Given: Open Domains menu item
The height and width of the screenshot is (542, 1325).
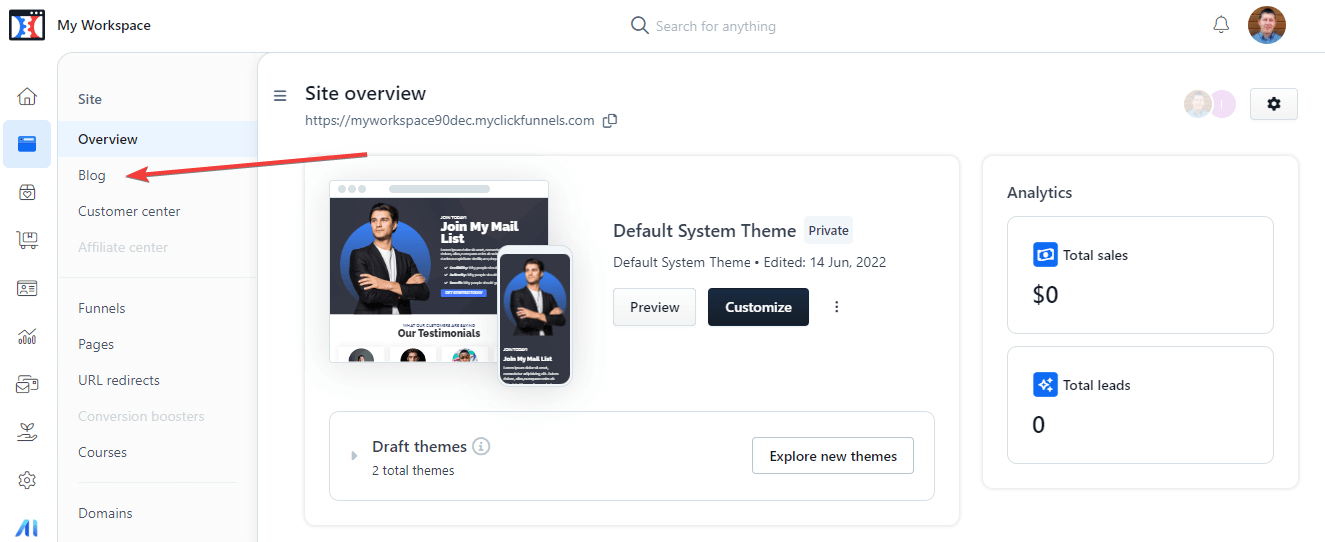Looking at the screenshot, I should pyautogui.click(x=105, y=513).
